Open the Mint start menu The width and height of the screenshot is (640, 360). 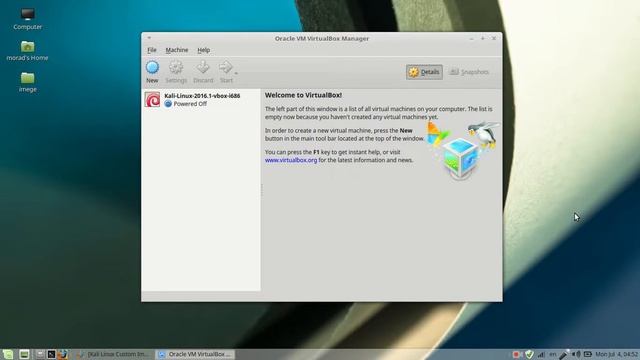click(x=8, y=354)
